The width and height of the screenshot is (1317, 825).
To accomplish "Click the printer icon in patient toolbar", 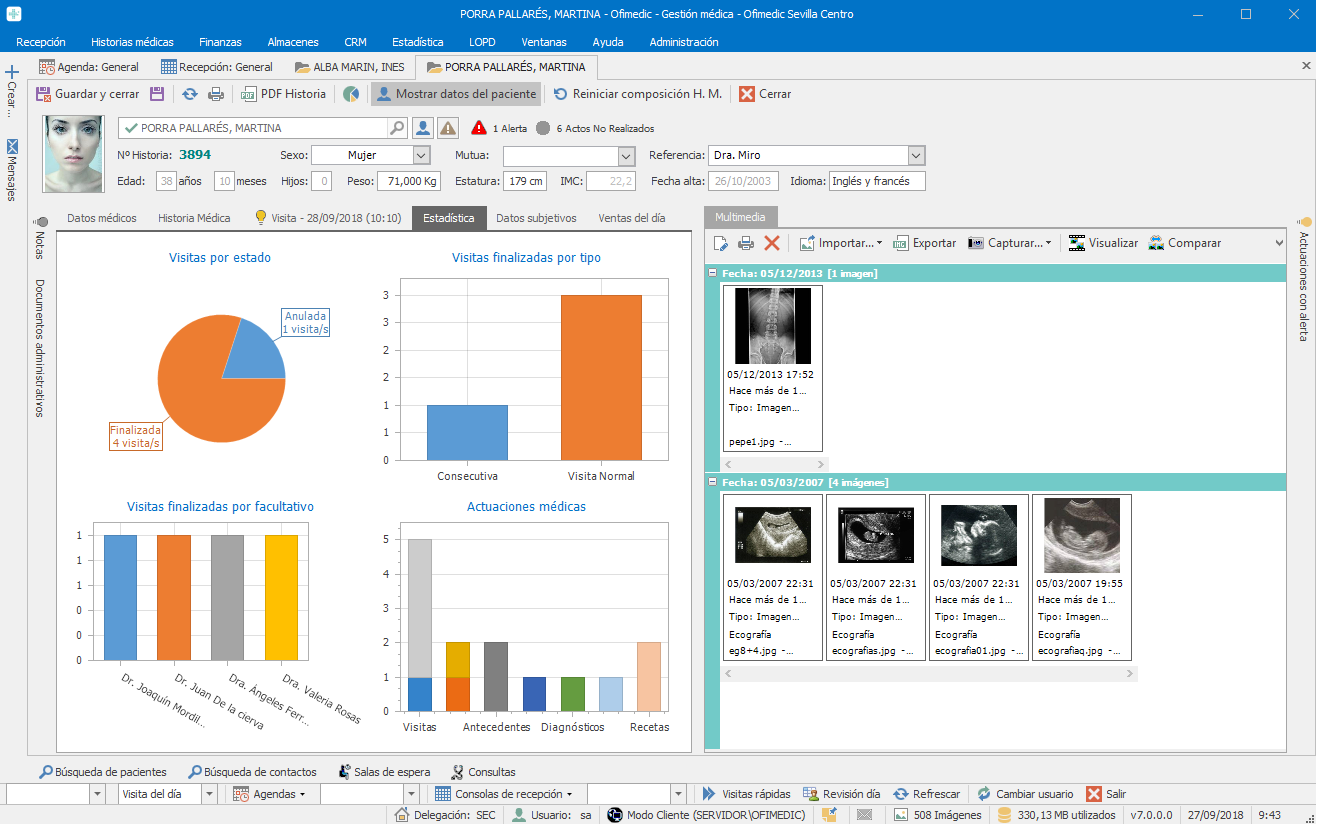I will coord(216,94).
